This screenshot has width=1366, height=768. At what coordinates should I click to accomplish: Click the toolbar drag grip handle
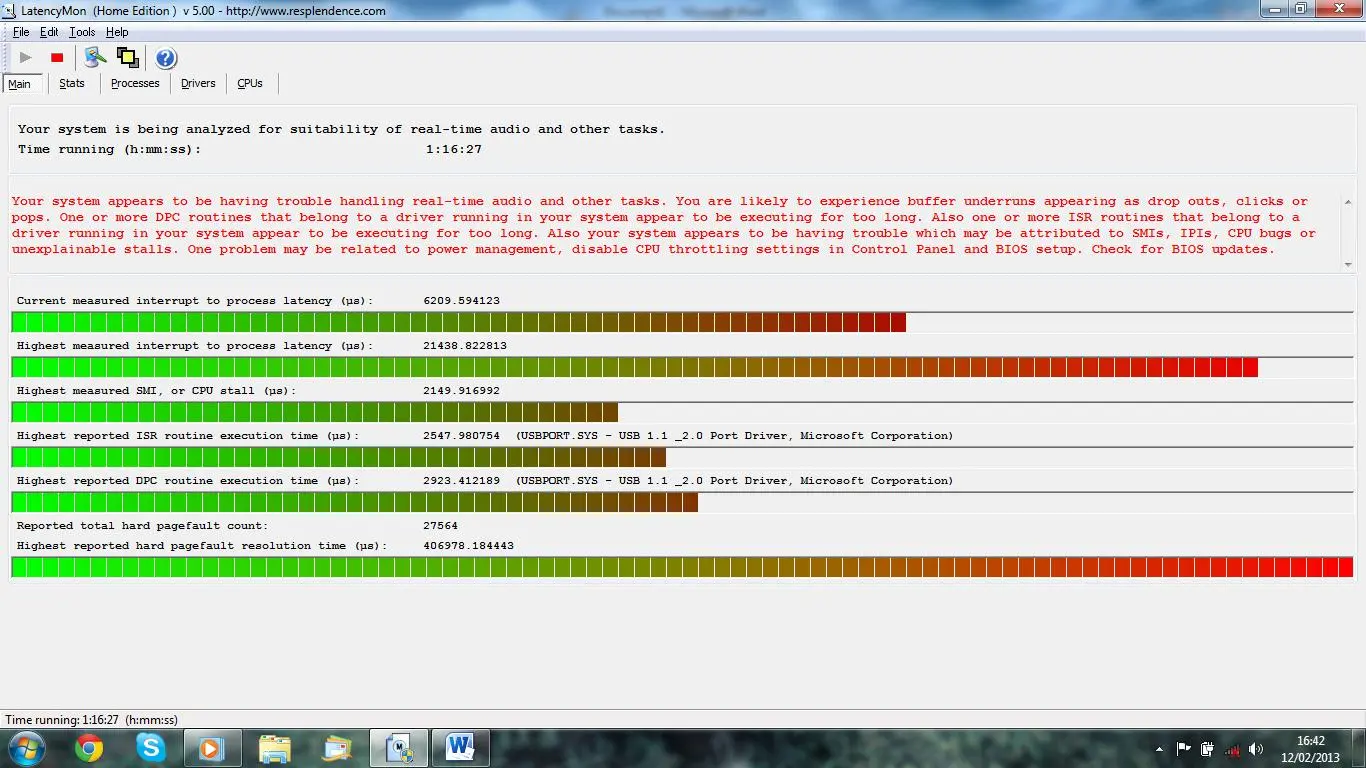tap(5, 58)
